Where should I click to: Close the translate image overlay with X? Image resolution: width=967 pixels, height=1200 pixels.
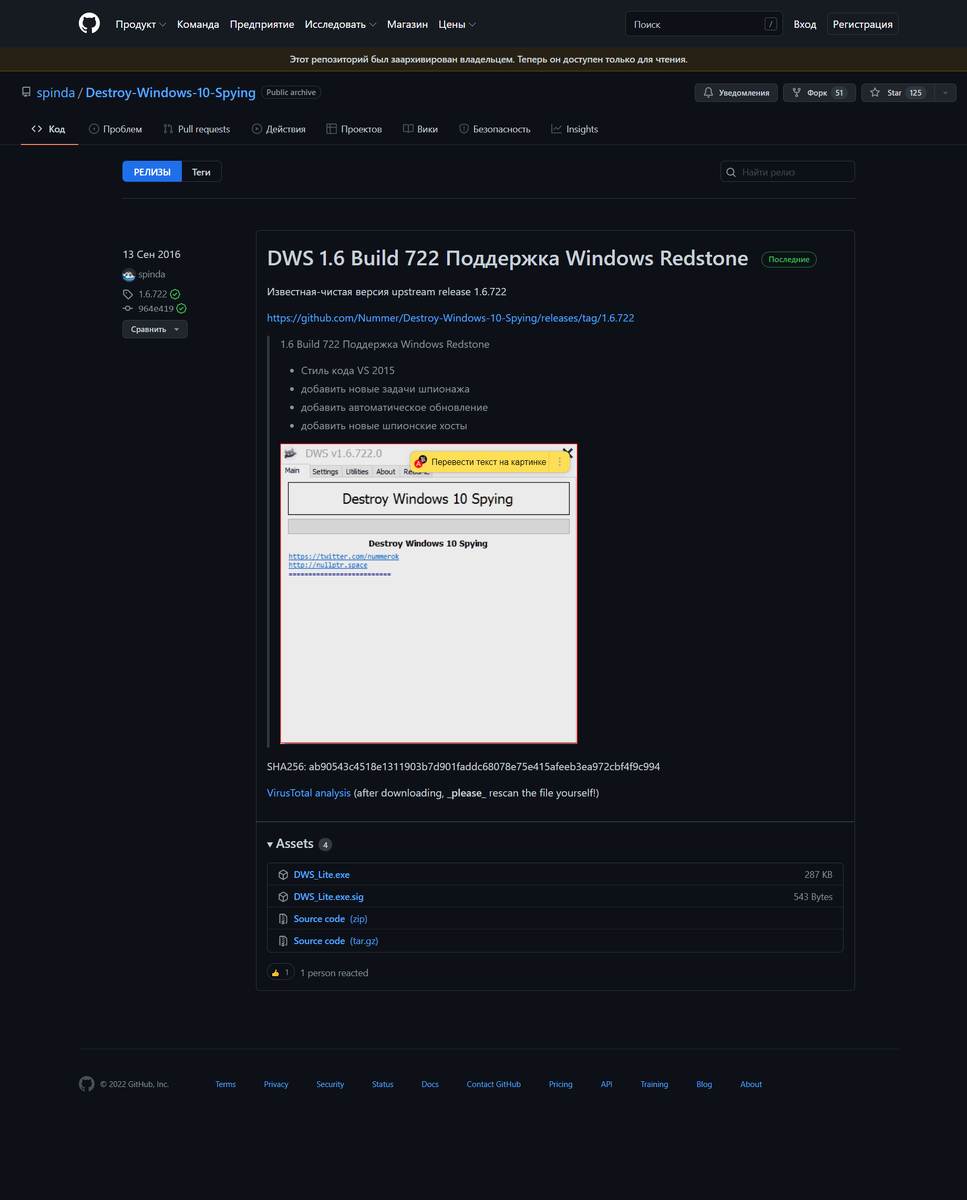tap(568, 453)
